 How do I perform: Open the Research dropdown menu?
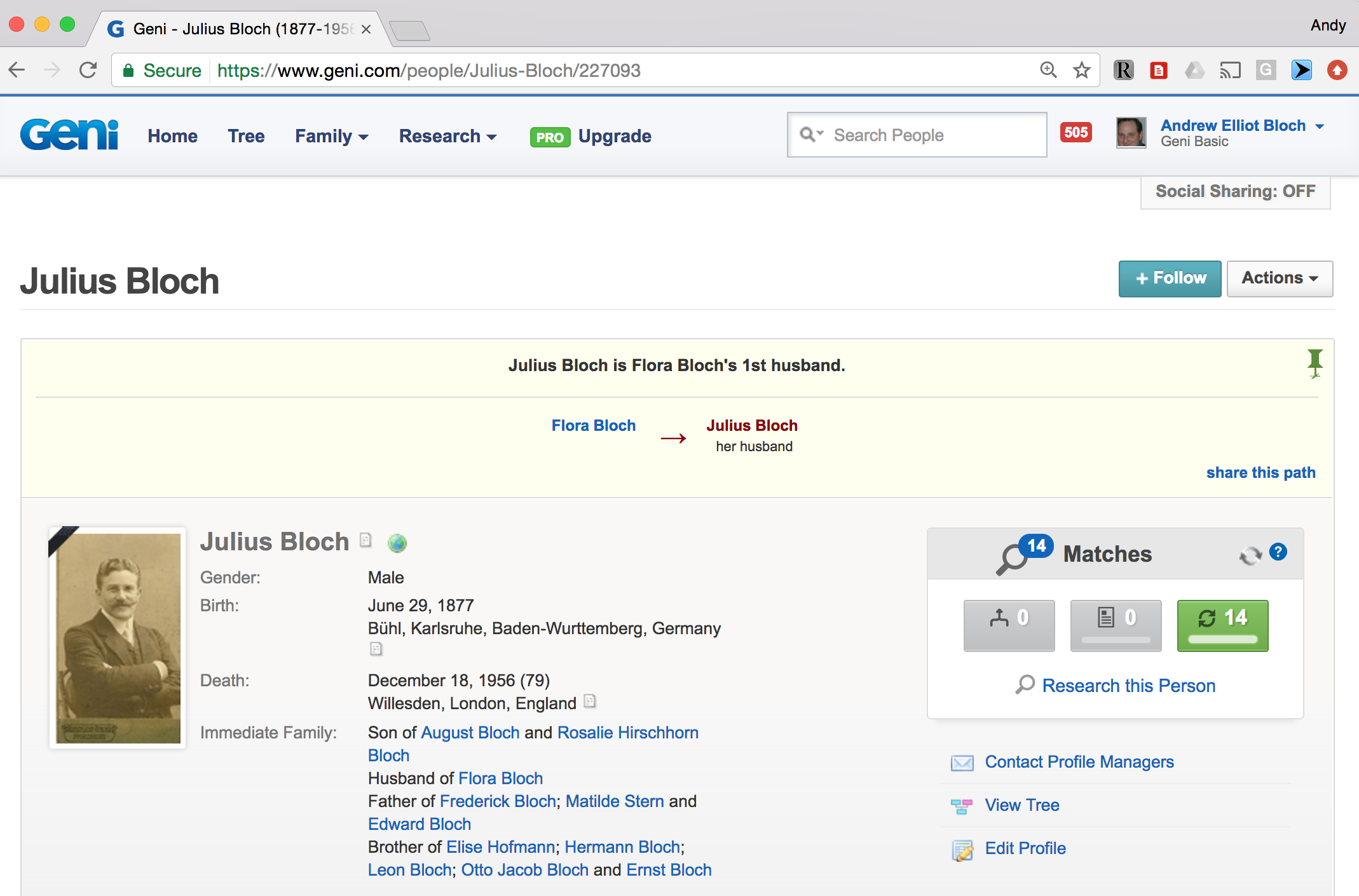point(447,136)
